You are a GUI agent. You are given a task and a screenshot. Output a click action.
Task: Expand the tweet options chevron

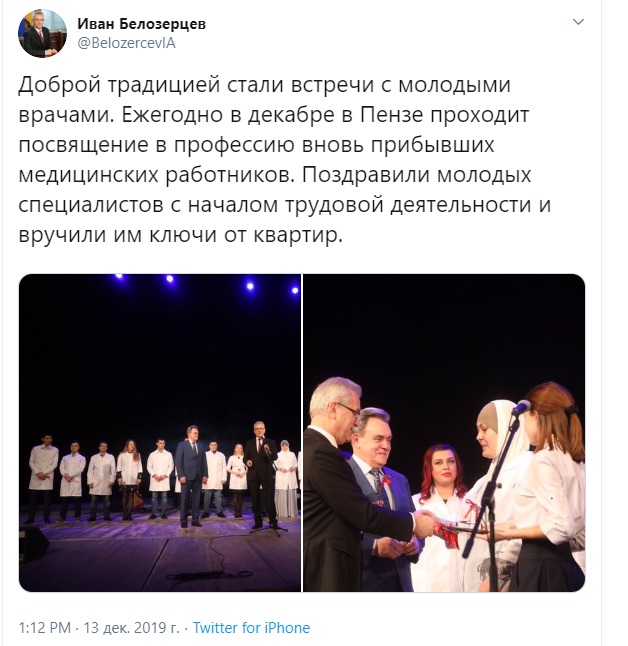click(x=579, y=22)
